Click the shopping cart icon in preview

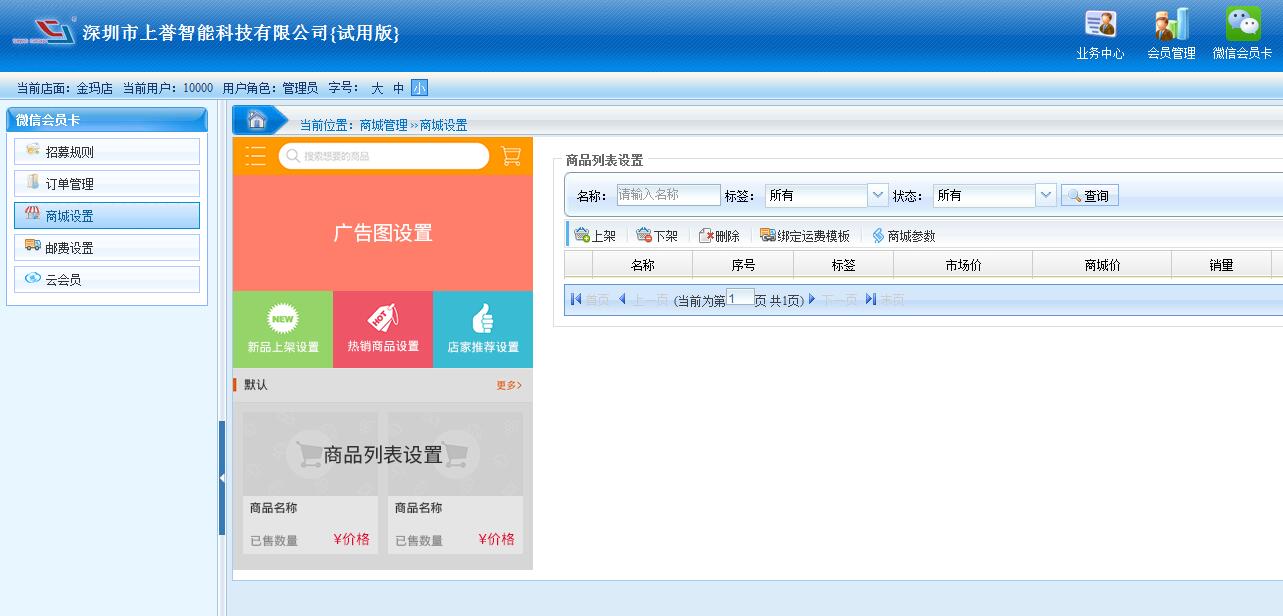coord(511,156)
